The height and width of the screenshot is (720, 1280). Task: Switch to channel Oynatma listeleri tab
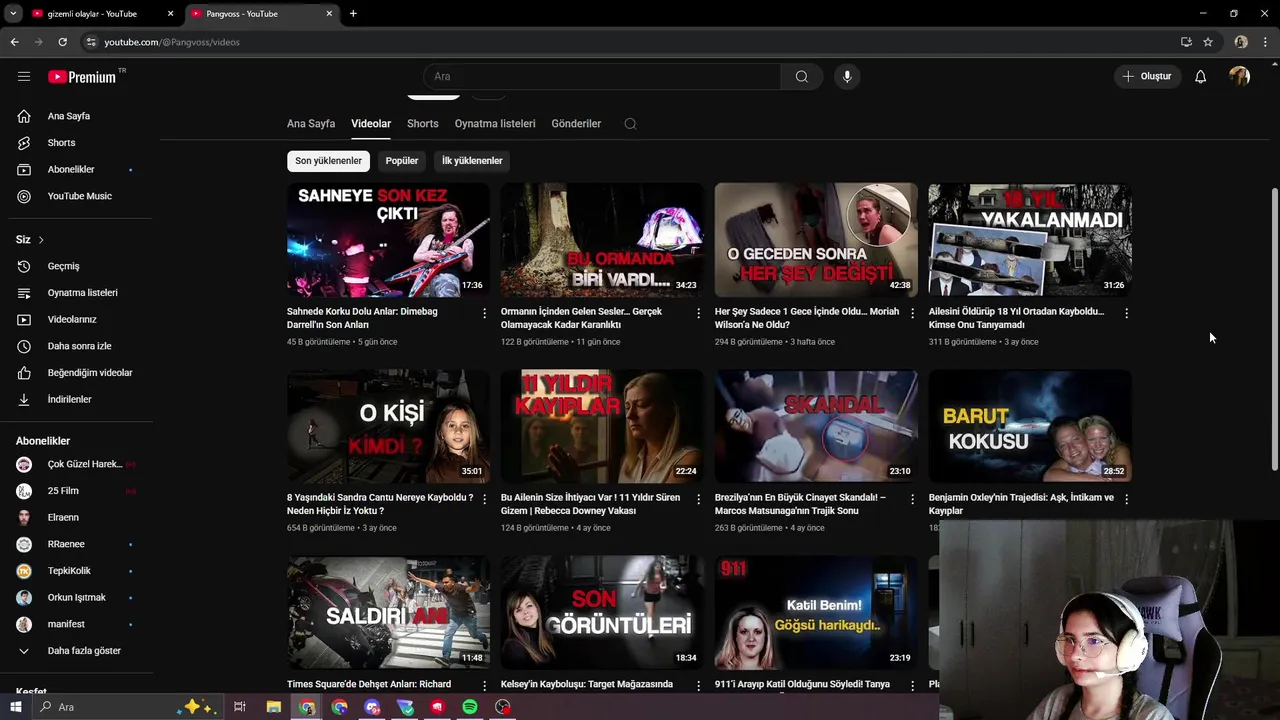(495, 124)
